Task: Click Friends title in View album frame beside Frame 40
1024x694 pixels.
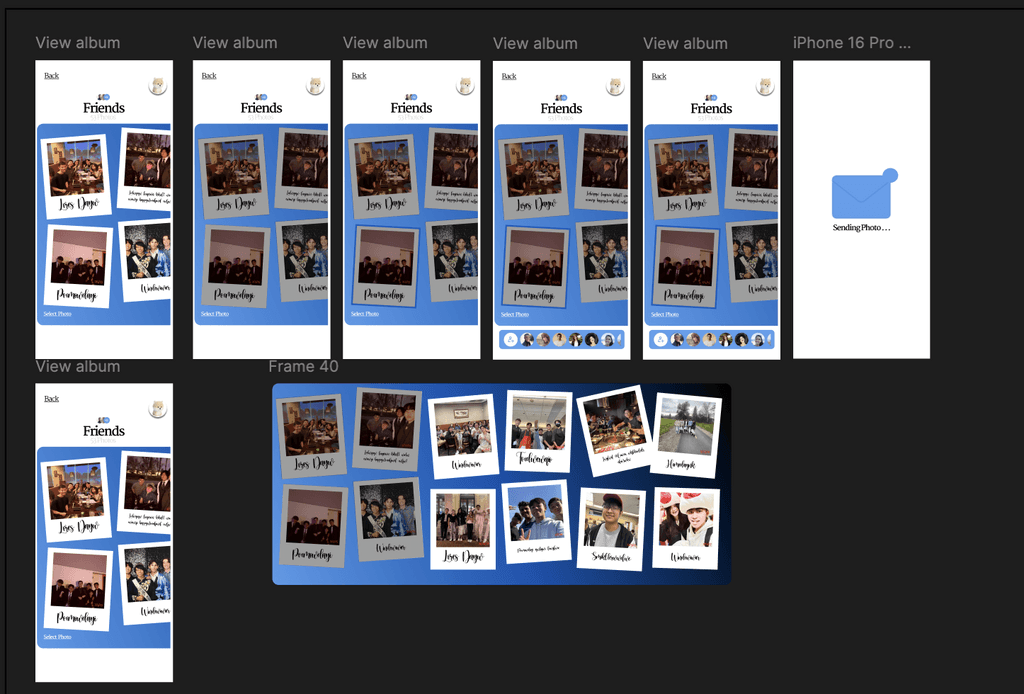Action: pos(104,431)
